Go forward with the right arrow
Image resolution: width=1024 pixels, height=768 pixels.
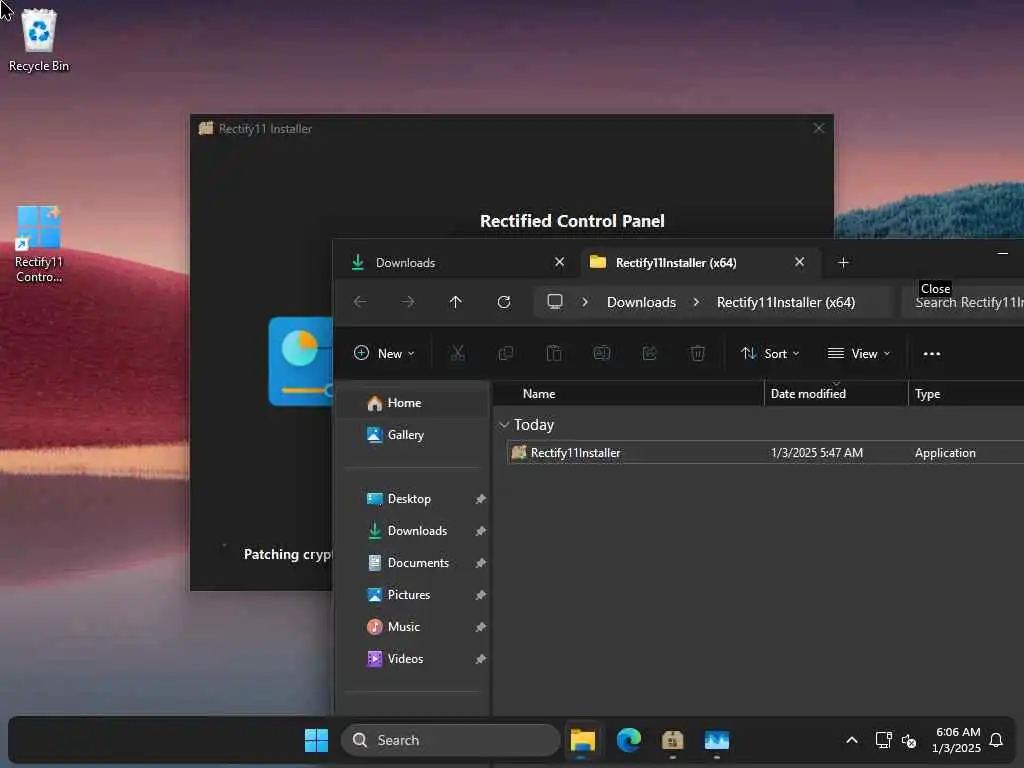[408, 302]
